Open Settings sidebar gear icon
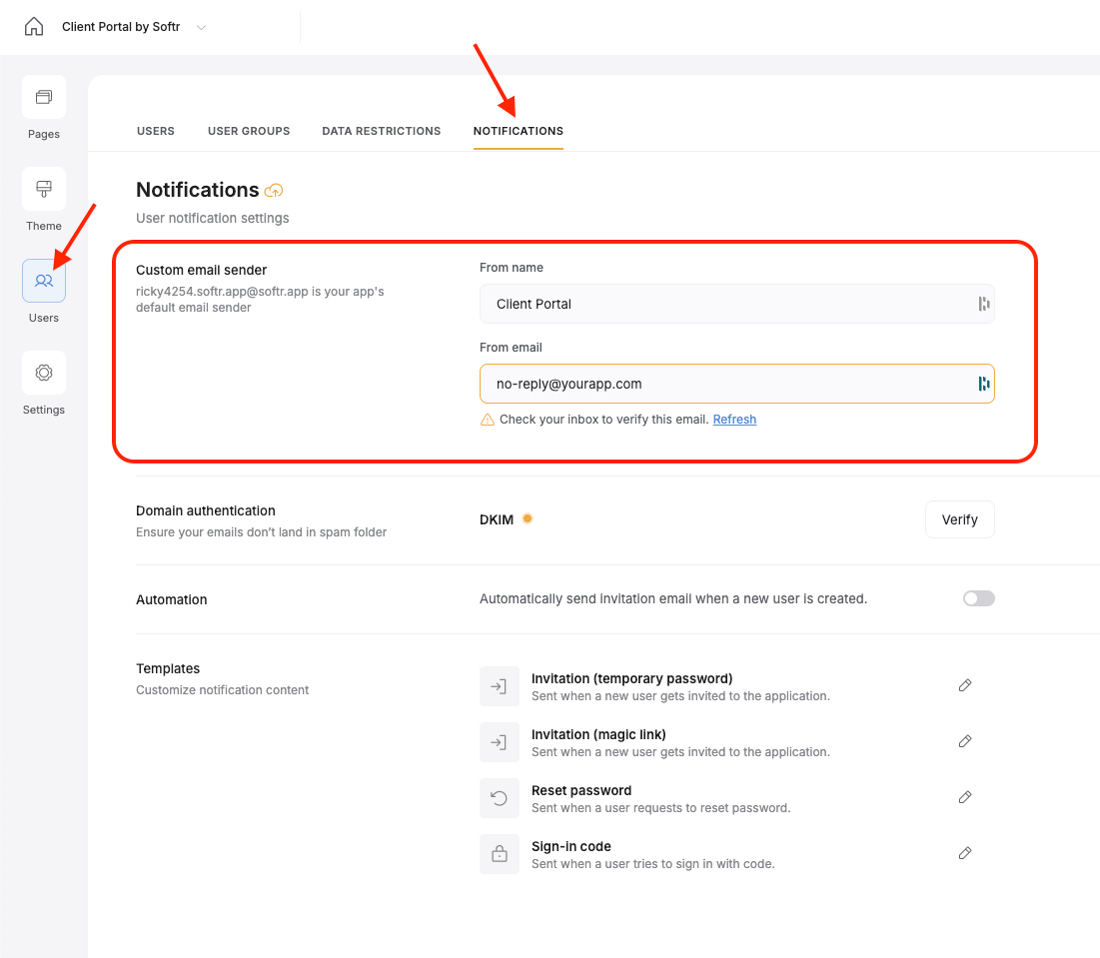This screenshot has height=958, width=1100. (x=43, y=372)
